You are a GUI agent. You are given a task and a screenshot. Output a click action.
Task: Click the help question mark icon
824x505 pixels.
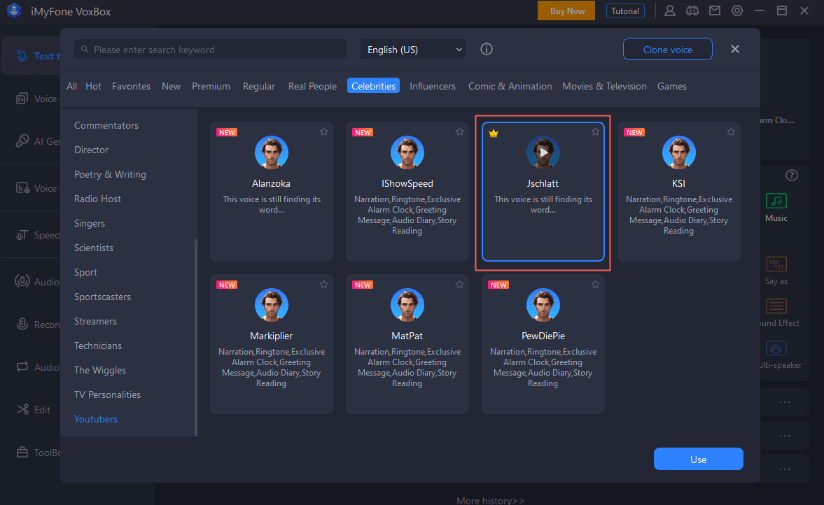pos(791,176)
